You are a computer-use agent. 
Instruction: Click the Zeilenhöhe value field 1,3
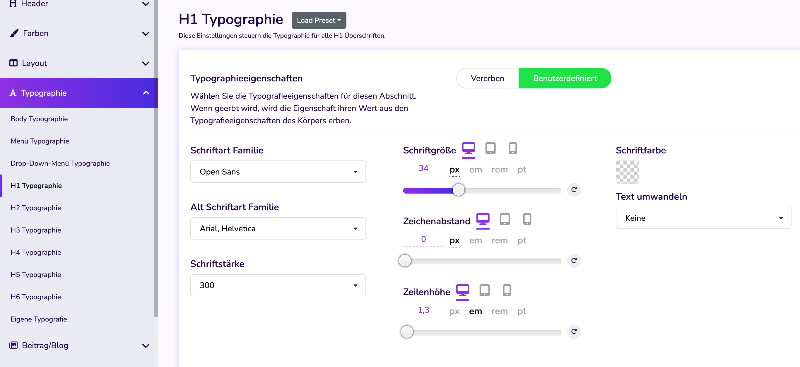pos(423,310)
